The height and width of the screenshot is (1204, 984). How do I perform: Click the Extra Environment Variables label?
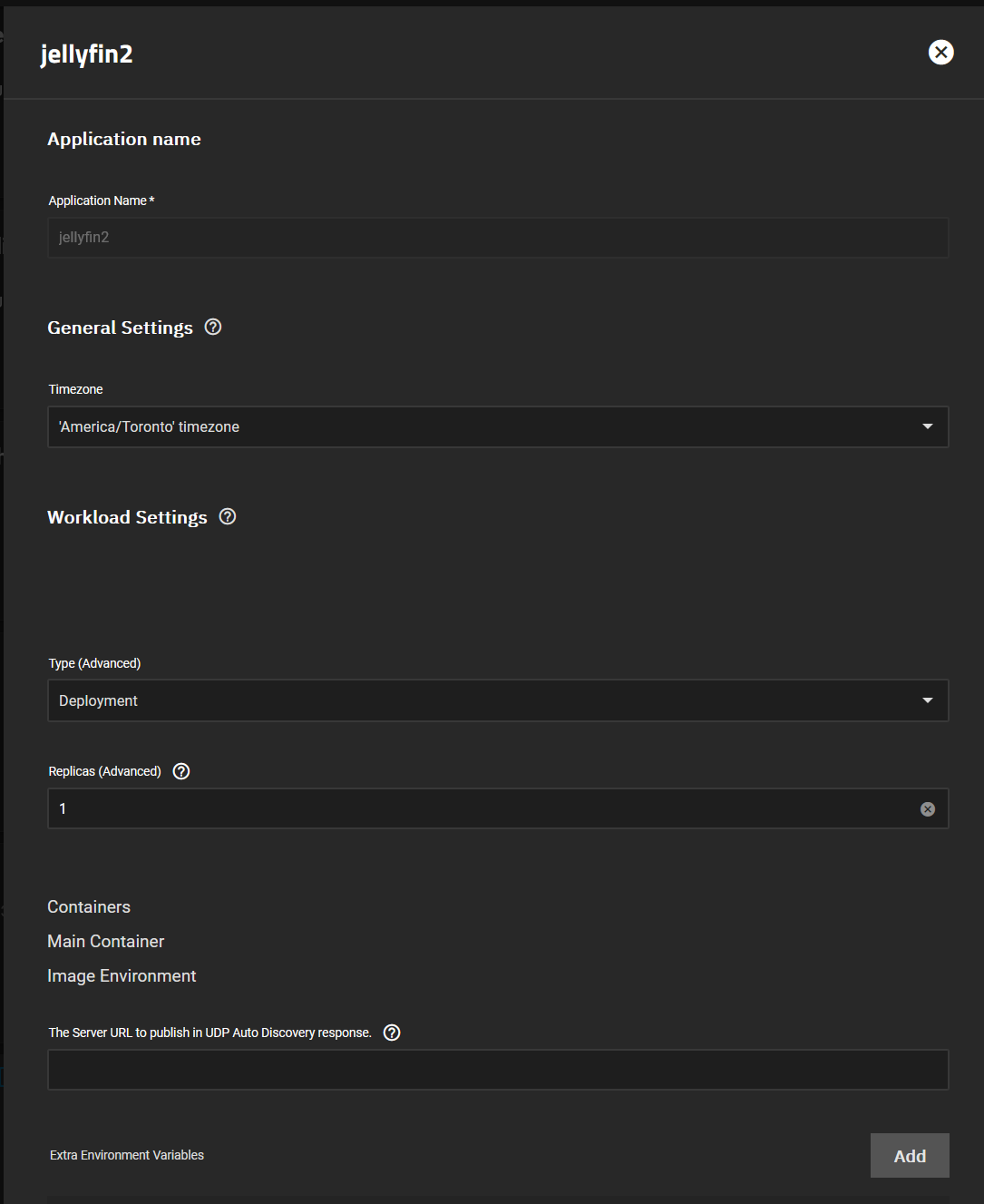(126, 1154)
